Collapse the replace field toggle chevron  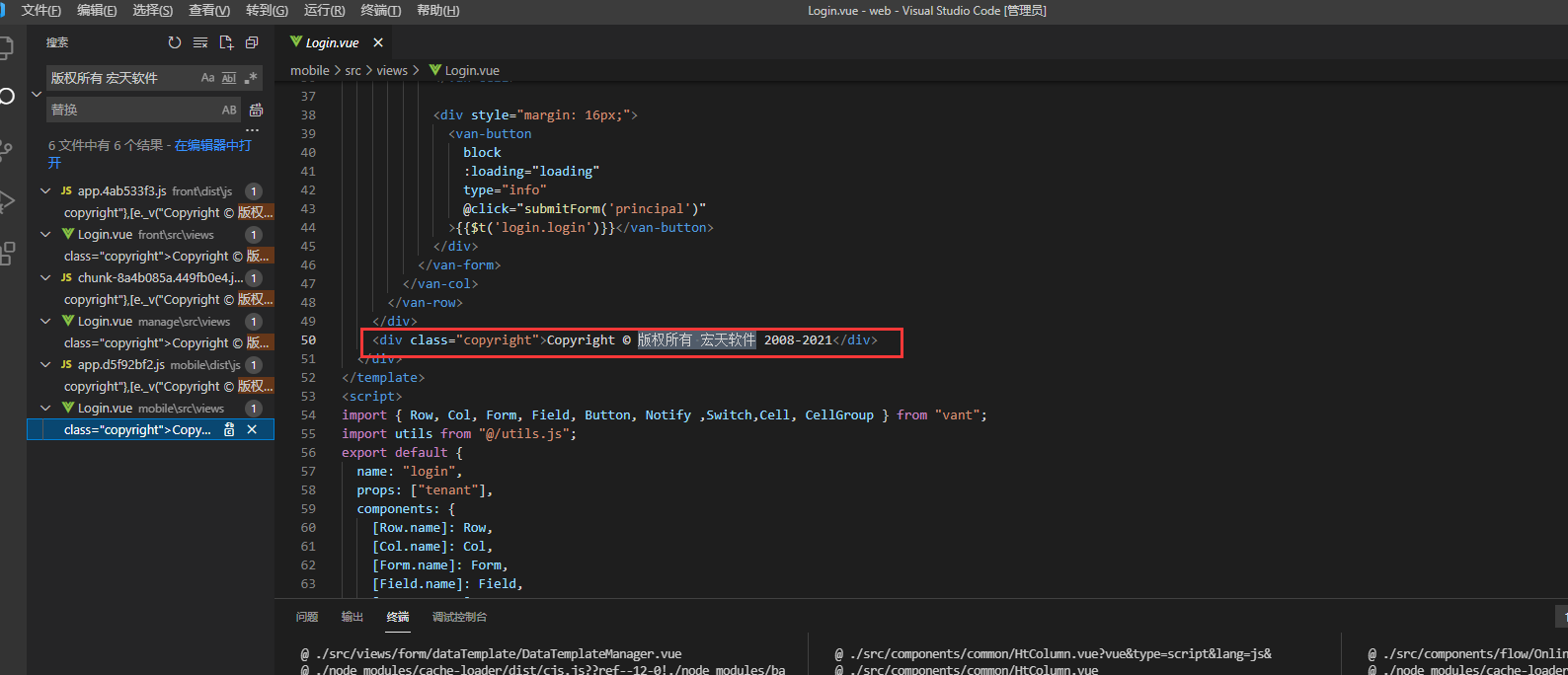(x=37, y=94)
